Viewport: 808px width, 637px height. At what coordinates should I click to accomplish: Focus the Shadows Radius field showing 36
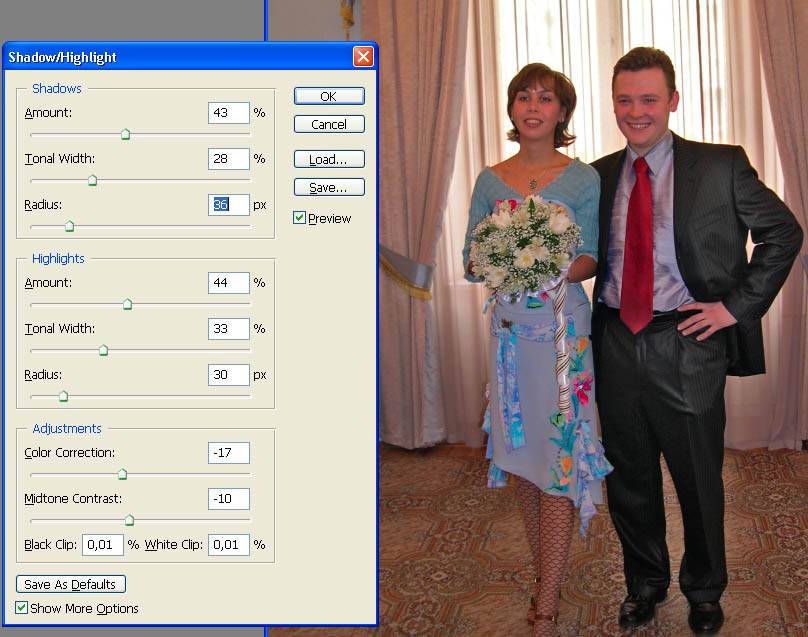tap(229, 205)
